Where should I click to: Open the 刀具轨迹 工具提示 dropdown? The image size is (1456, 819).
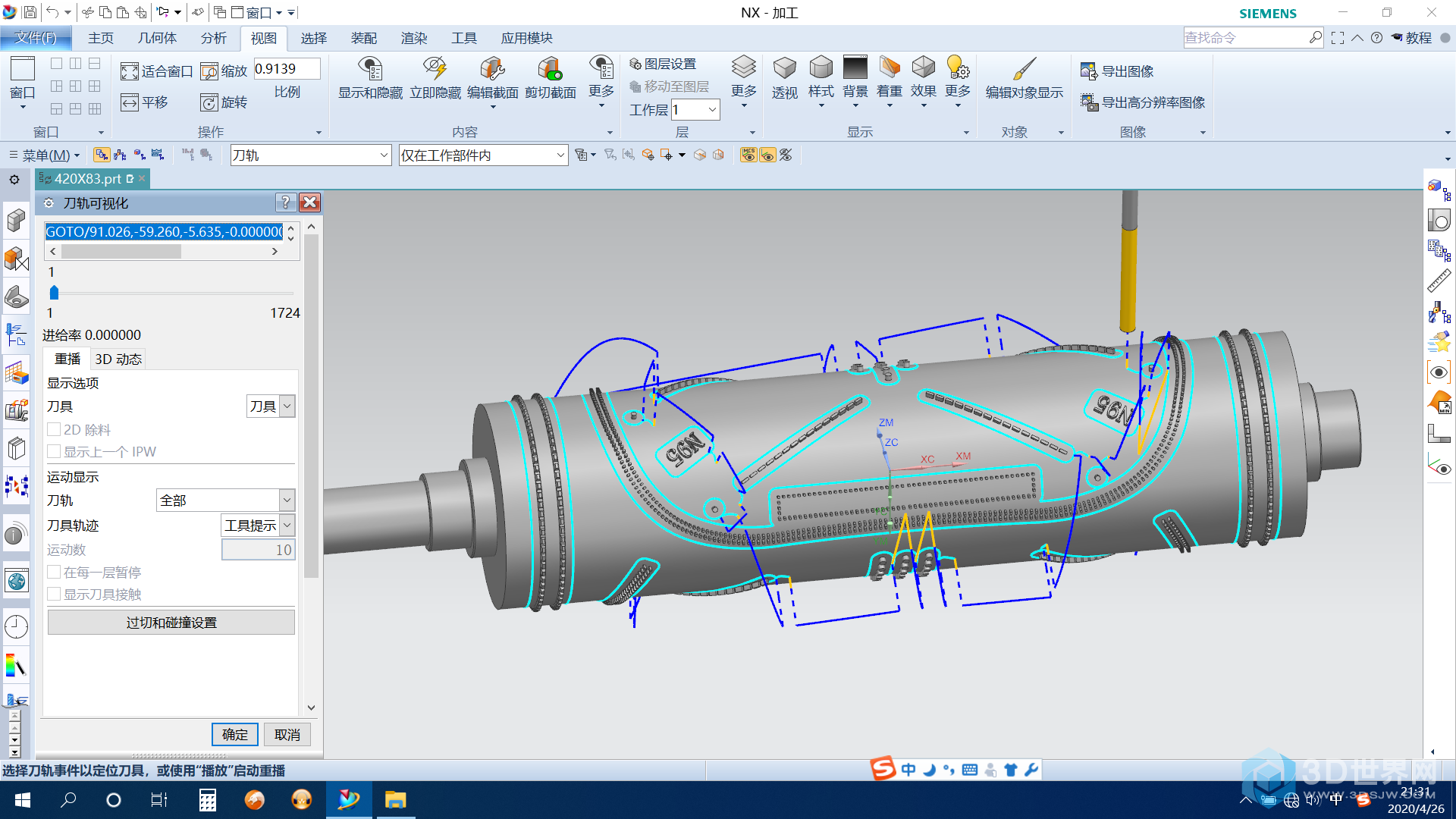(x=258, y=526)
